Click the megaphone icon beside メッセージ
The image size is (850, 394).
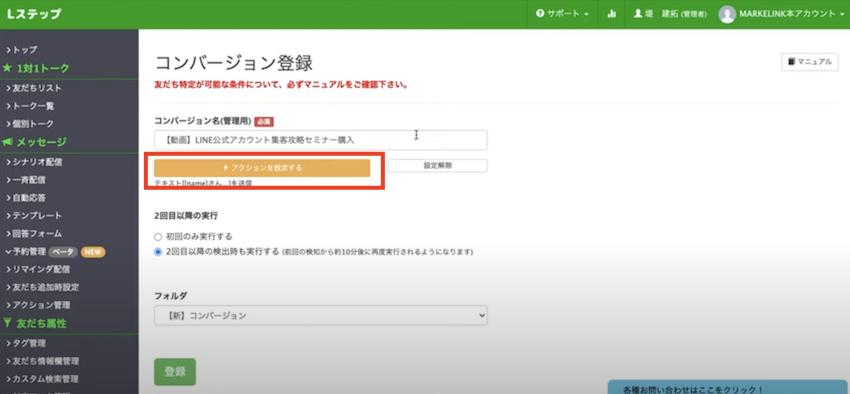[8, 142]
